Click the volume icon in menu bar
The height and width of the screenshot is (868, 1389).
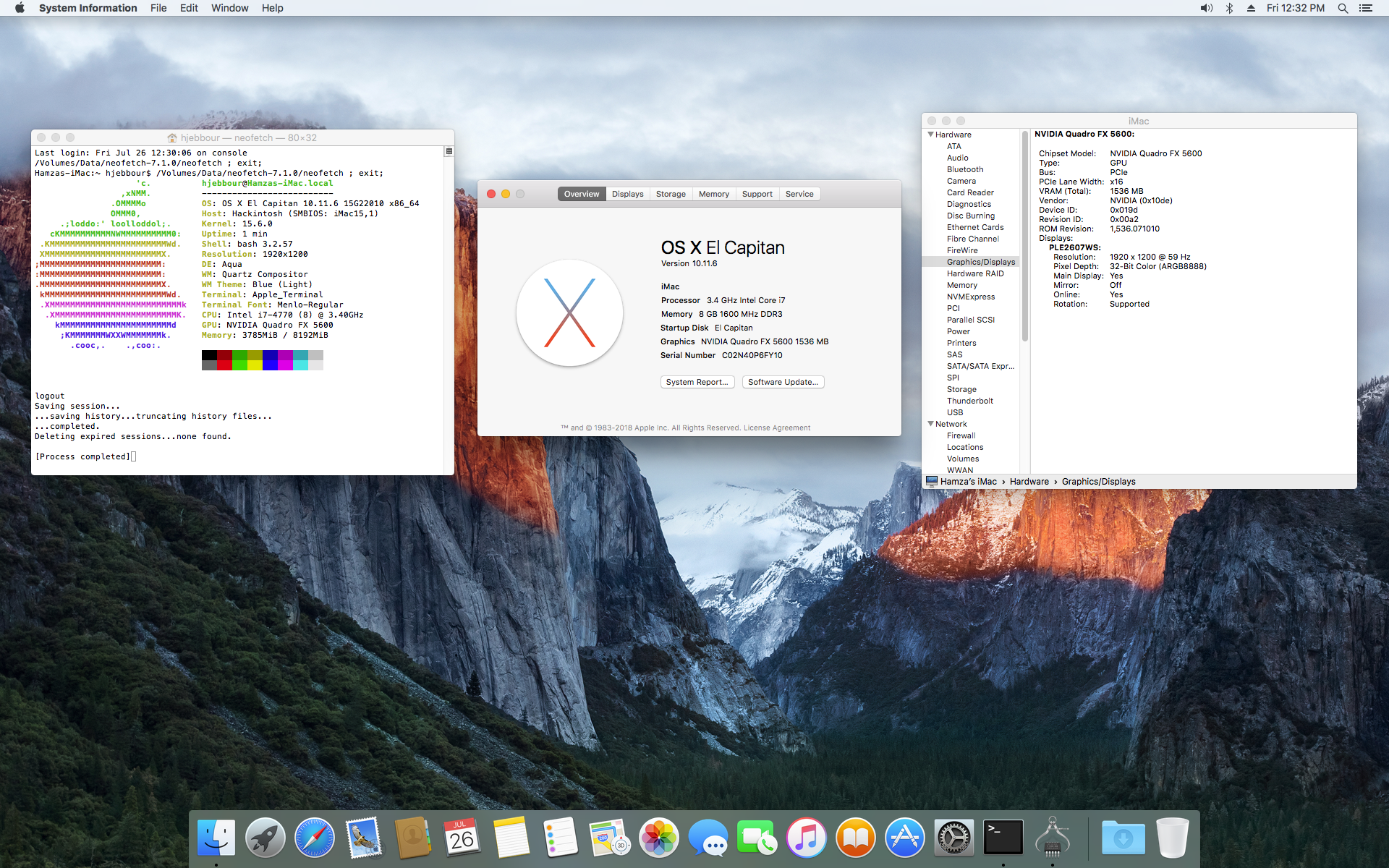[x=1206, y=8]
